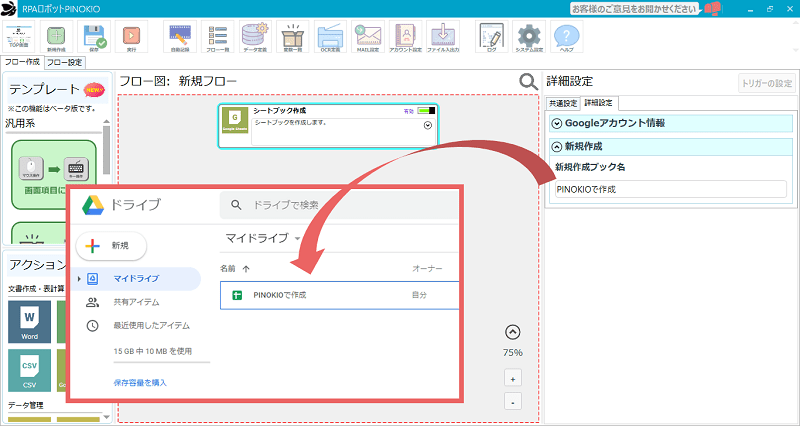Click the 新規作成 green plus icon
The height and width of the screenshot is (426, 800).
56,37
